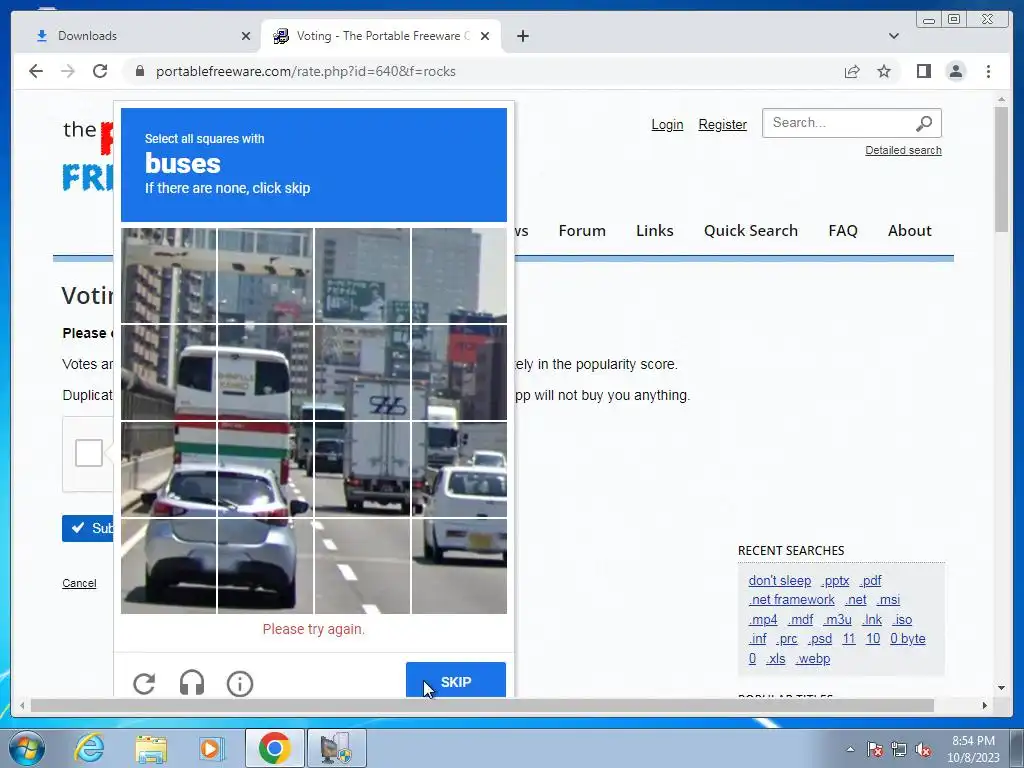The image size is (1024, 768).
Task: Open the Chrome three-dot menu
Action: 988,71
